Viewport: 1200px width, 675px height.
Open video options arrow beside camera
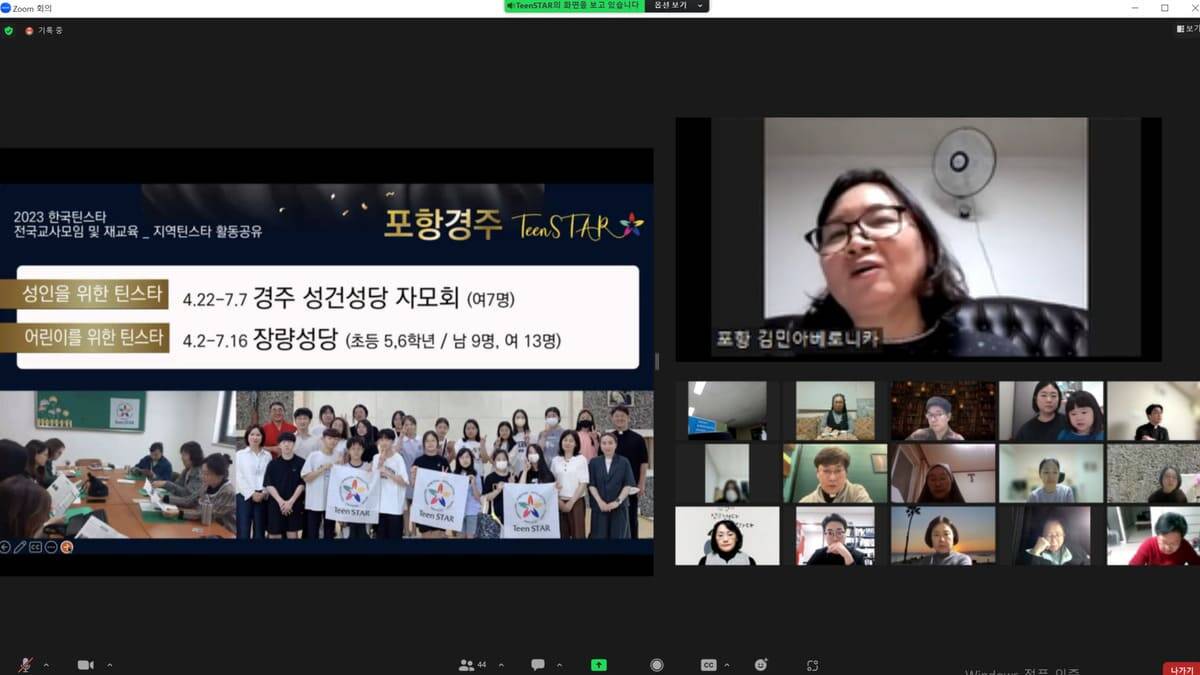pyautogui.click(x=109, y=665)
